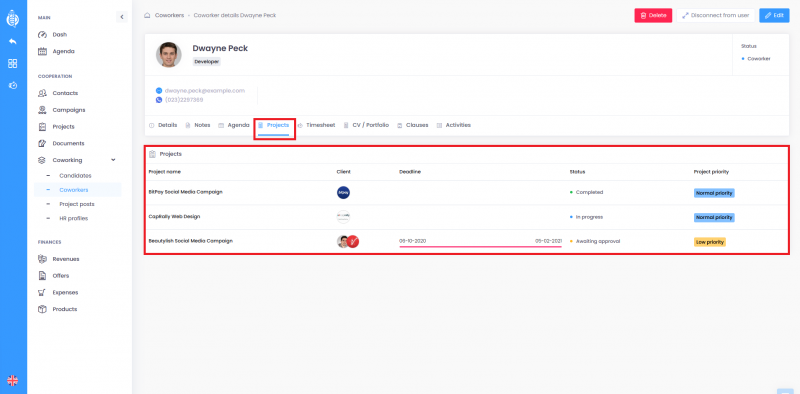This screenshot has height=394, width=800.
Task: Click Disconnect from user button
Action: pos(715,15)
